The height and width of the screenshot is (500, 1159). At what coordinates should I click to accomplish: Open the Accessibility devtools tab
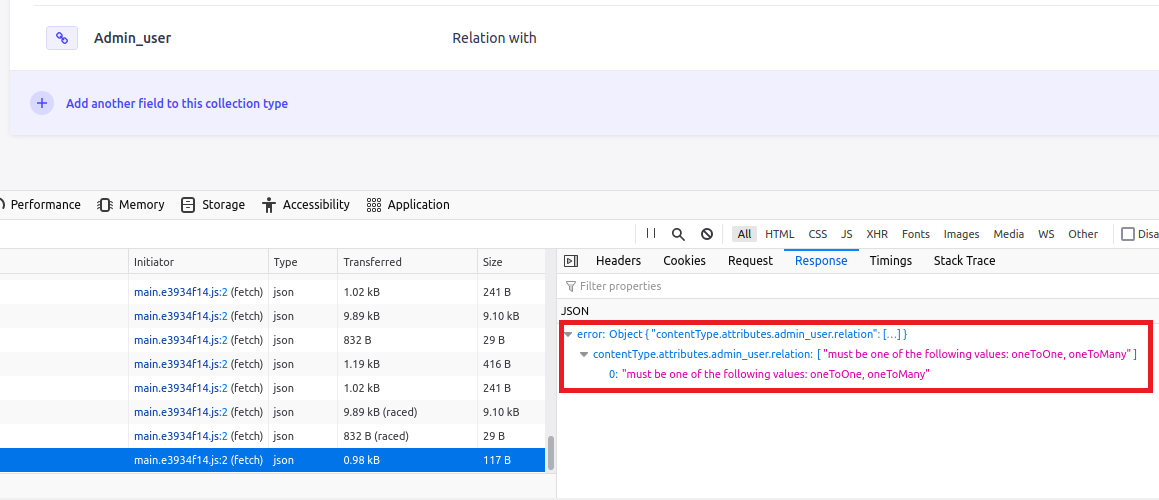click(306, 205)
